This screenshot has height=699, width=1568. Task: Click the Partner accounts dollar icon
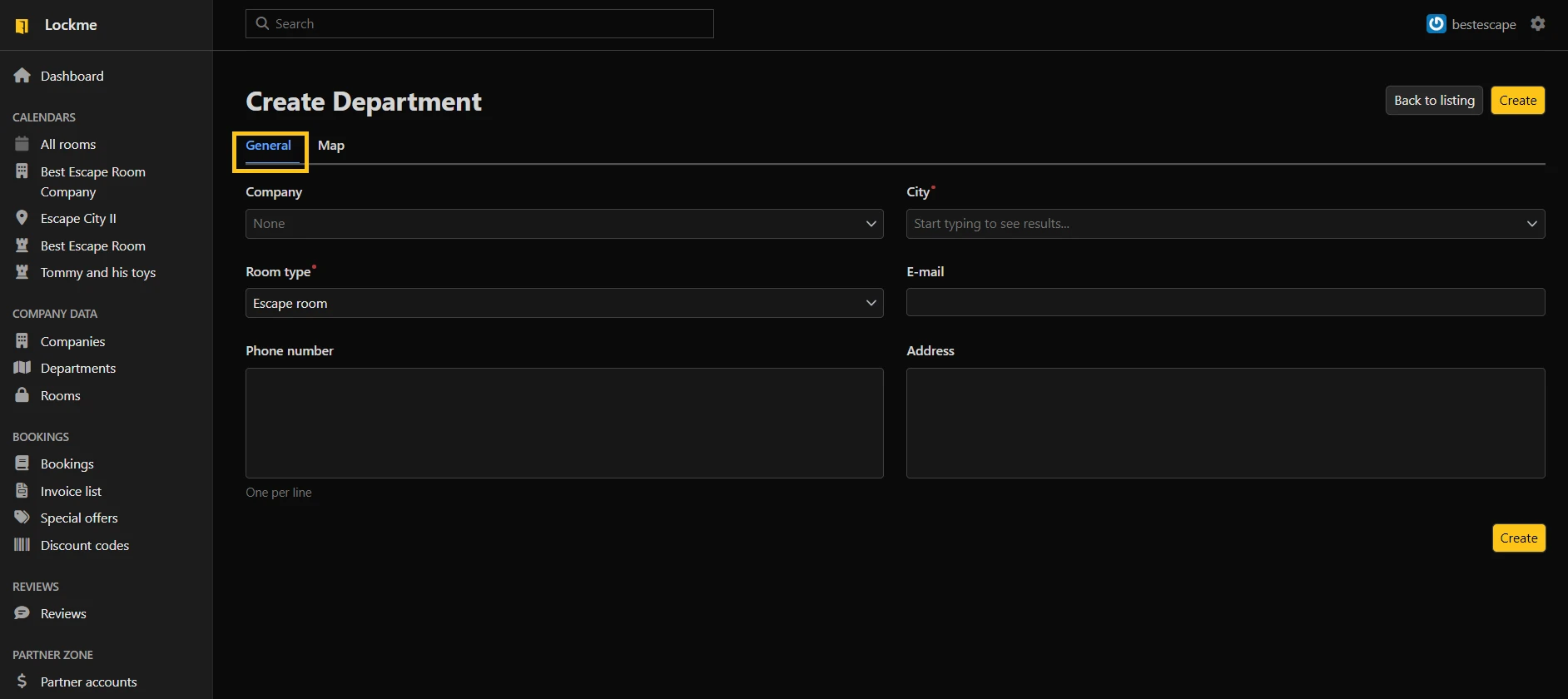click(x=22, y=682)
